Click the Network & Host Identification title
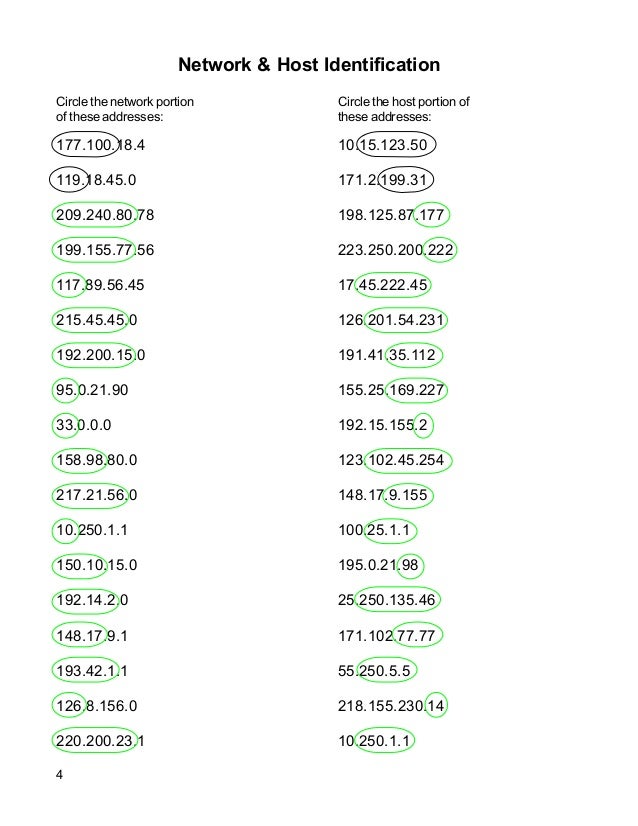 pos(309,65)
